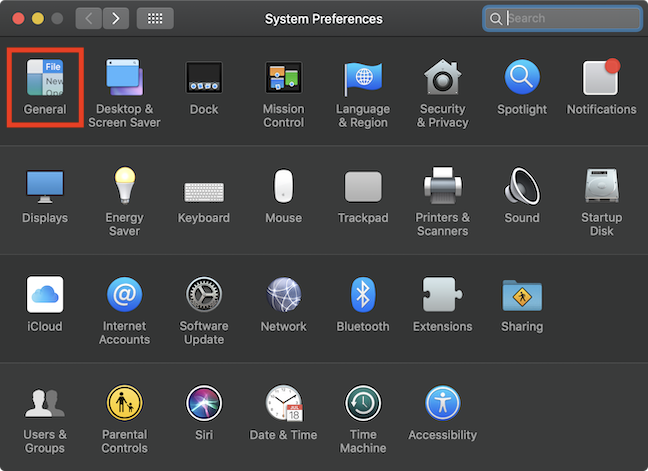
Task: Click into the Search field
Action: click(x=562, y=19)
